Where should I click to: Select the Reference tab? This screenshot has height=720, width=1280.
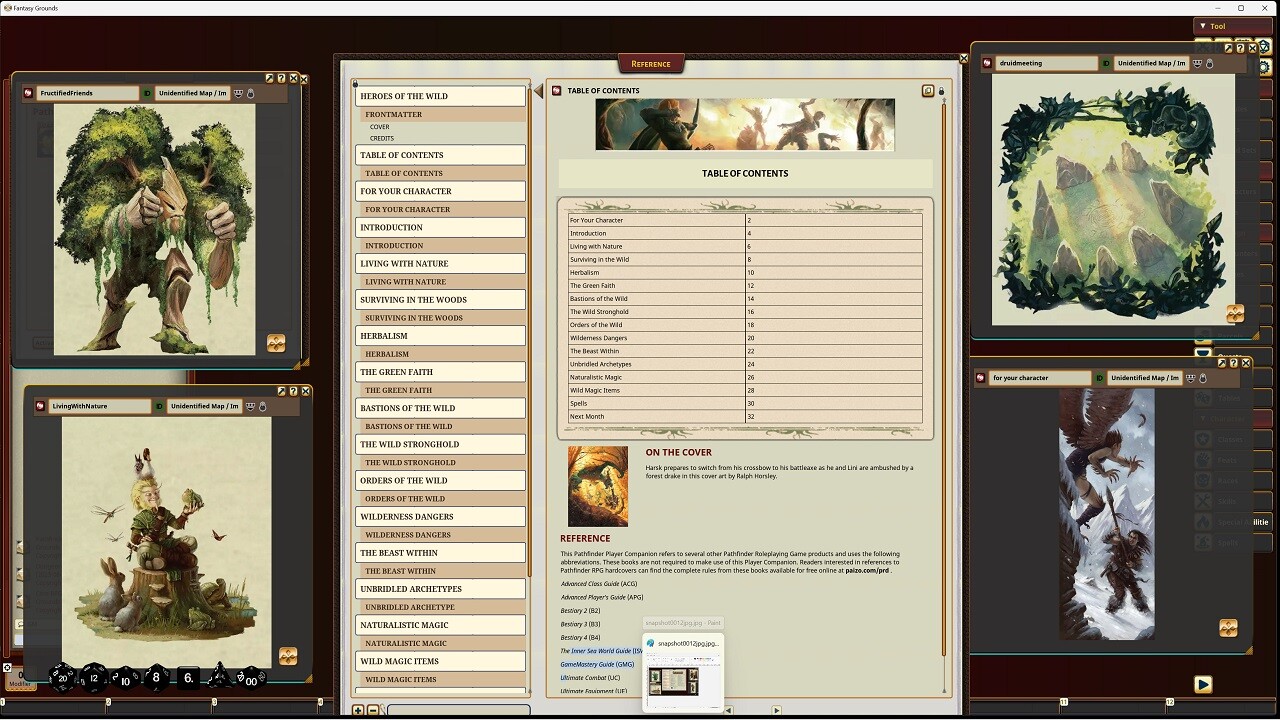click(x=651, y=63)
